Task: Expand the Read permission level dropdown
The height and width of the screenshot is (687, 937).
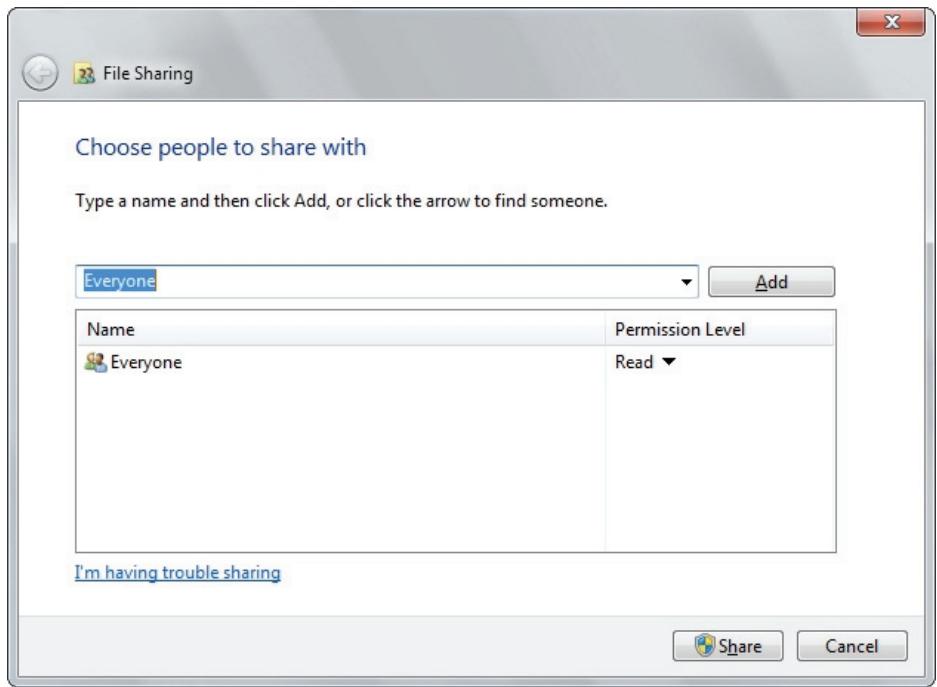Action: pyautogui.click(x=669, y=361)
